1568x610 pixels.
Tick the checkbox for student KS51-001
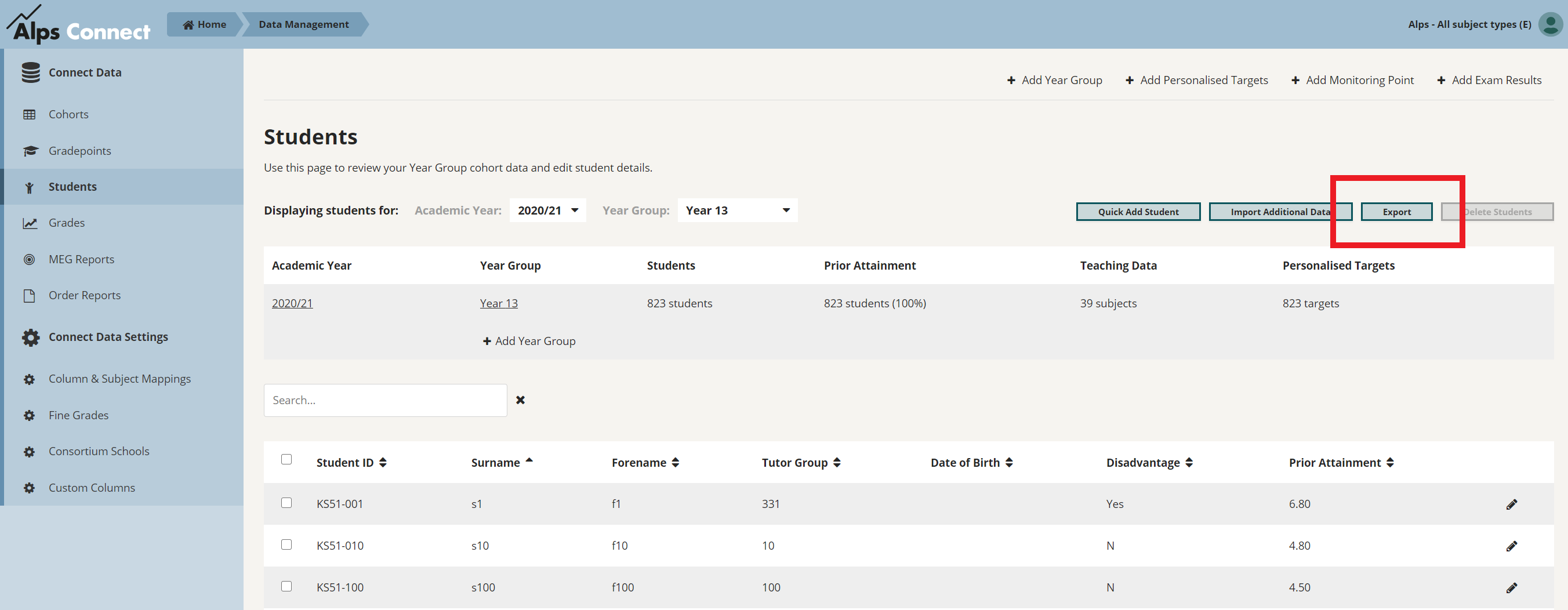[286, 502]
